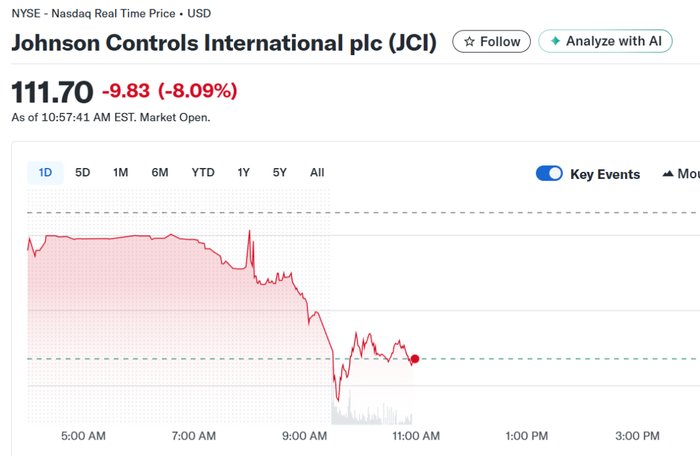Click the price spike peak before 8 AM

(248, 231)
